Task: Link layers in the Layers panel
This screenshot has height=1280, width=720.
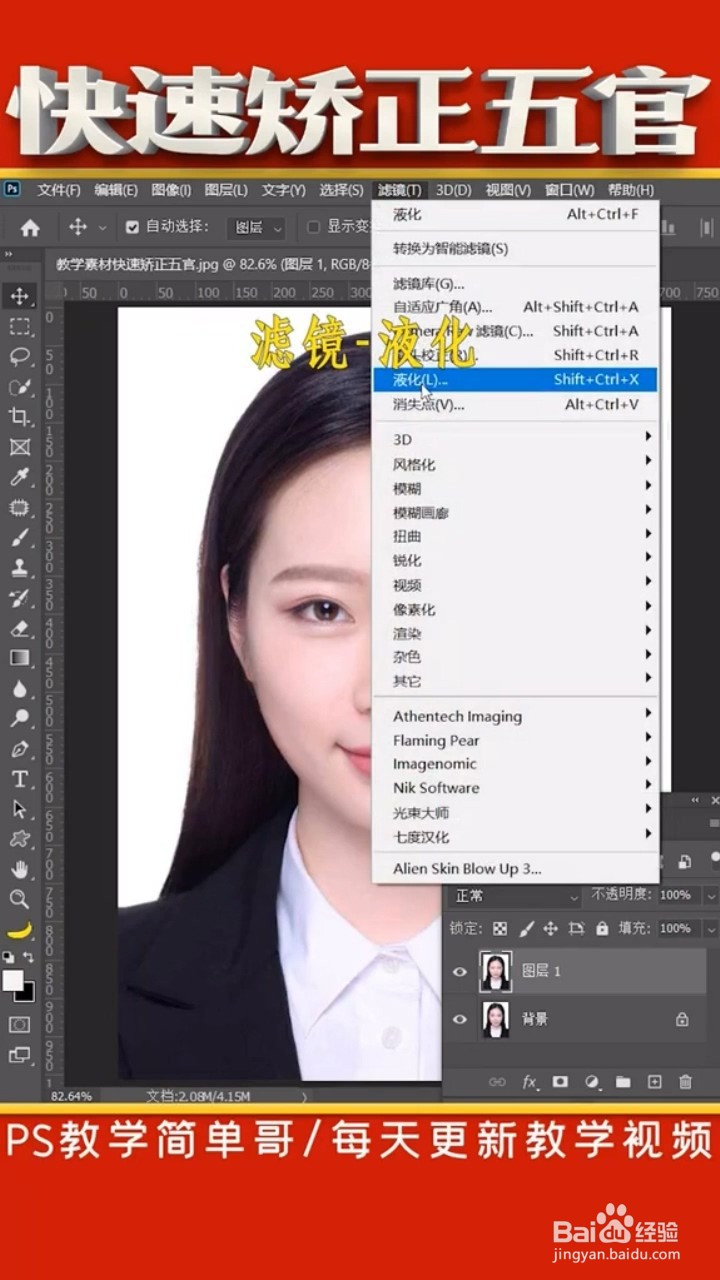Action: coord(497,1082)
